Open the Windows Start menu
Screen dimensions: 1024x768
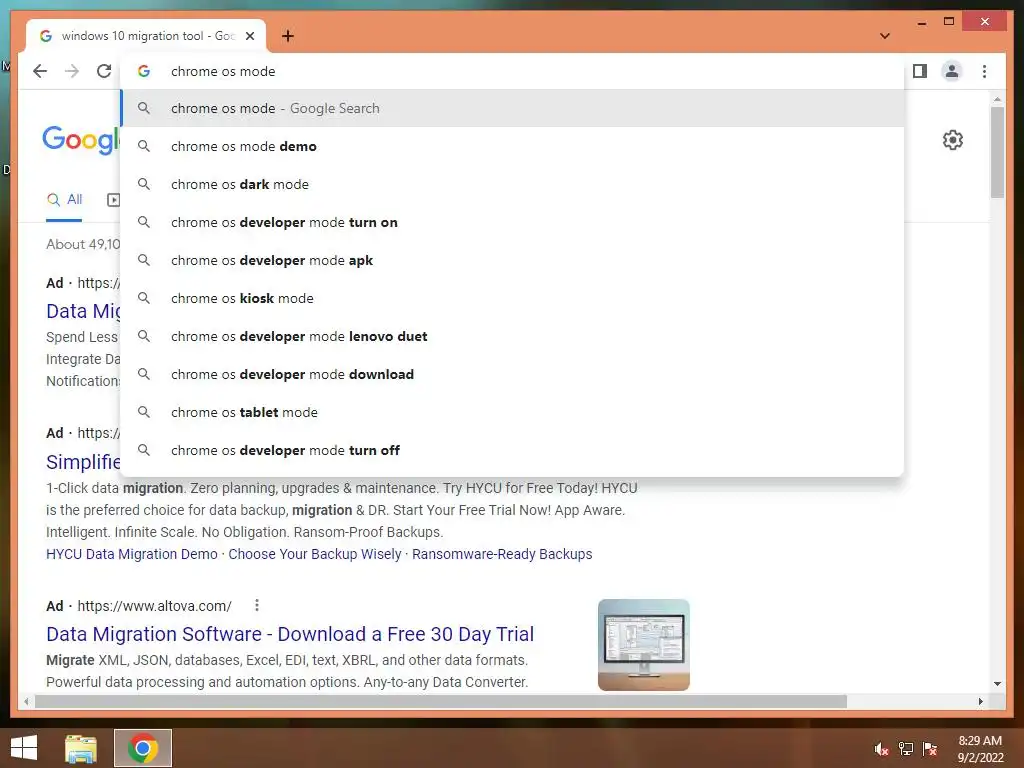[x=24, y=748]
